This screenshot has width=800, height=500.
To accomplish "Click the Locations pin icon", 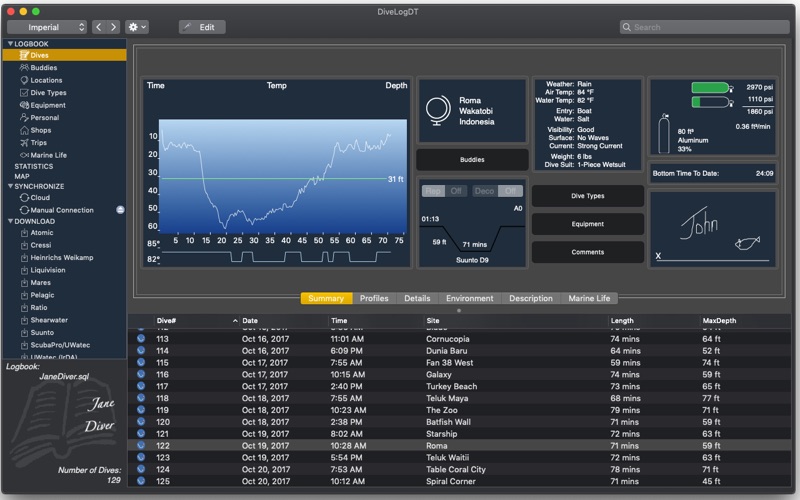I will tap(24, 80).
